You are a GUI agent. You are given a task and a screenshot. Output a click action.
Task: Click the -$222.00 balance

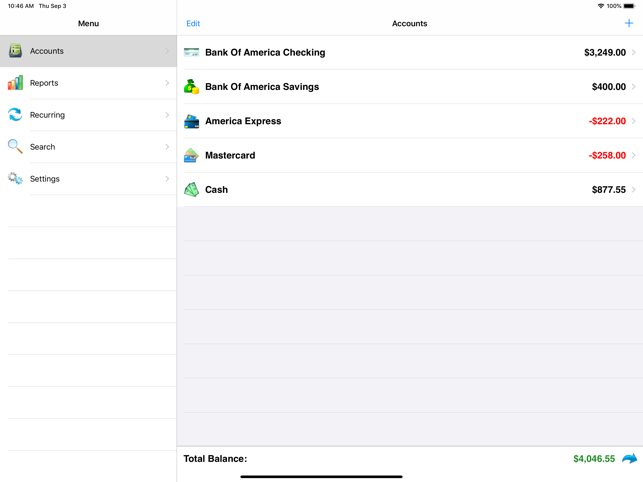coord(607,121)
